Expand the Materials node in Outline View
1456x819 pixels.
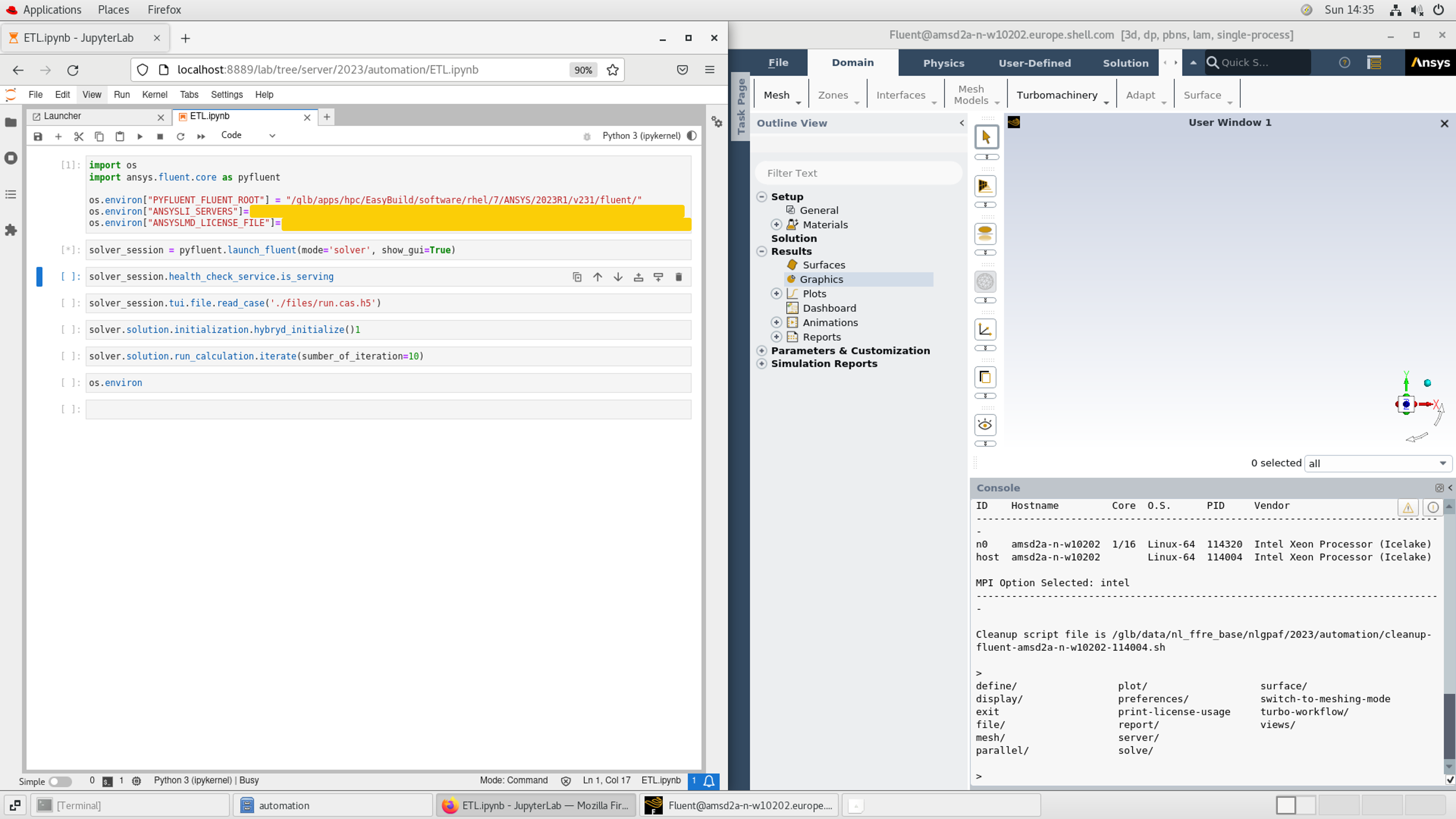(776, 224)
